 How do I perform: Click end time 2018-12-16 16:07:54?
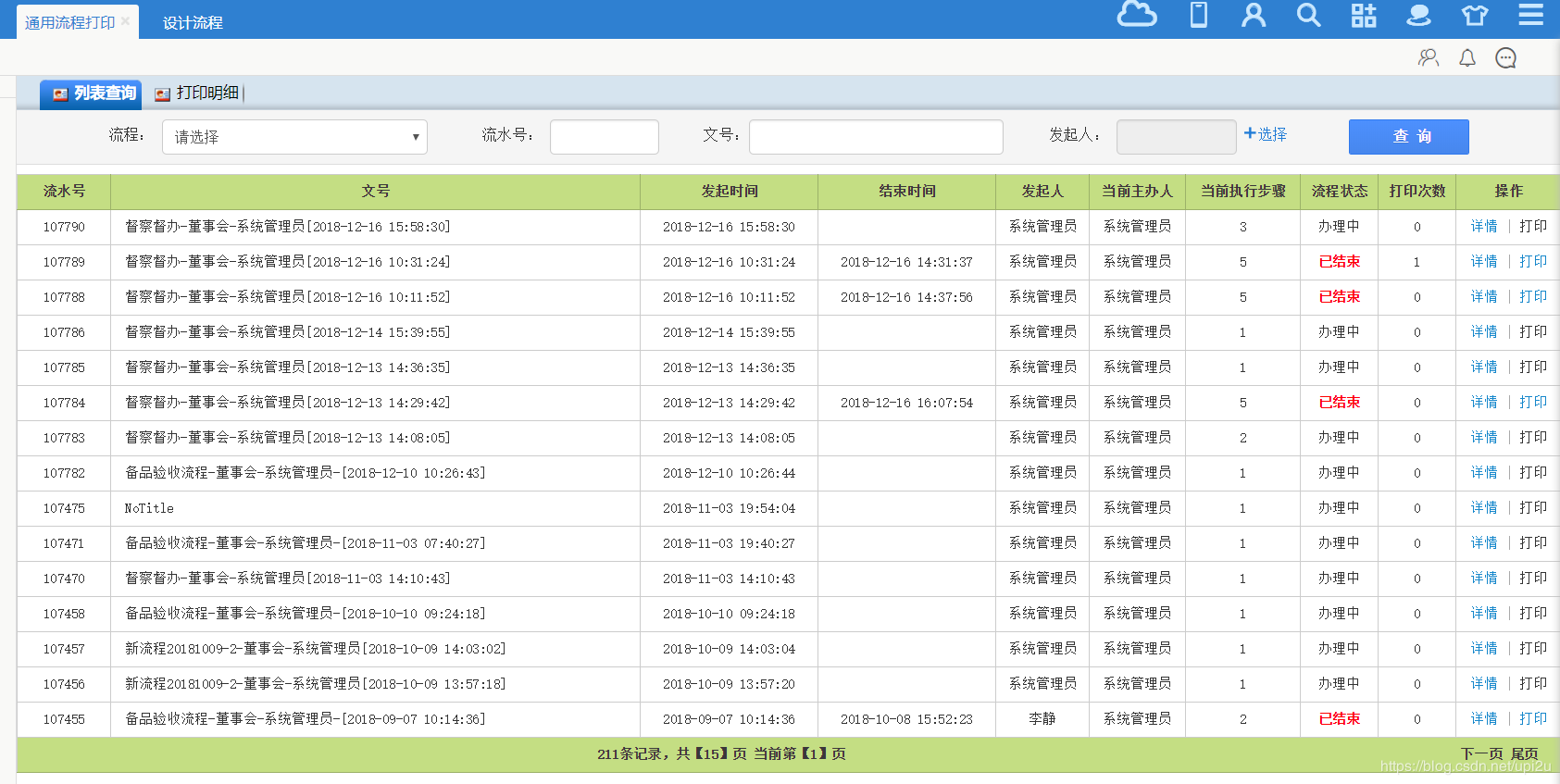pyautogui.click(x=906, y=403)
